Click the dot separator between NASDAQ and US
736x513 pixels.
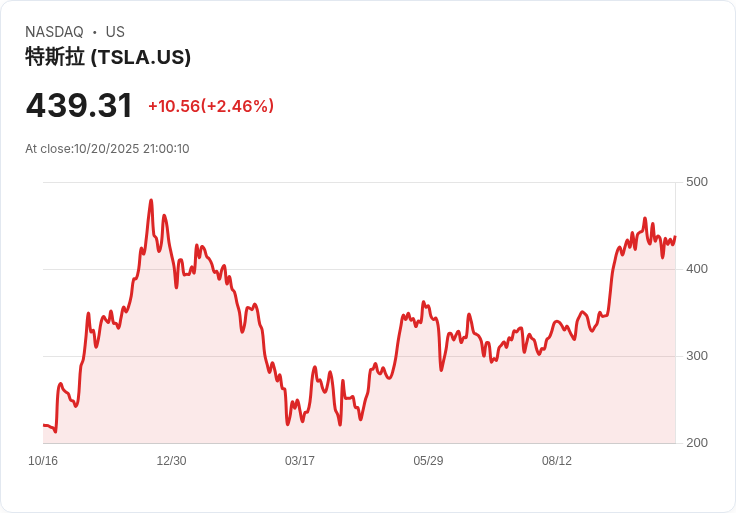(x=95, y=32)
